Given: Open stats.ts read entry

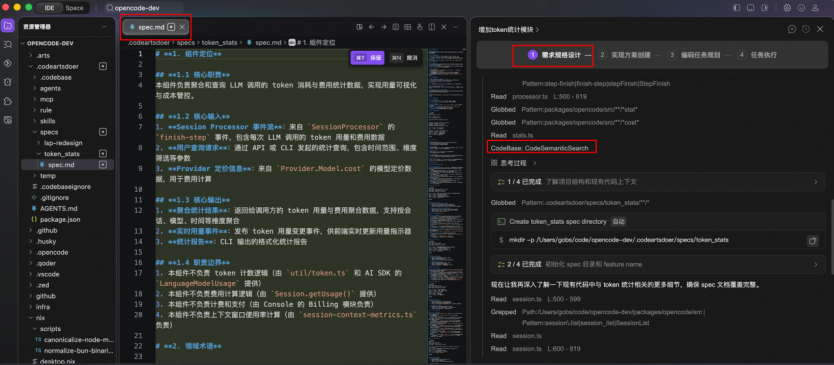Looking at the screenshot, I should tap(512, 135).
